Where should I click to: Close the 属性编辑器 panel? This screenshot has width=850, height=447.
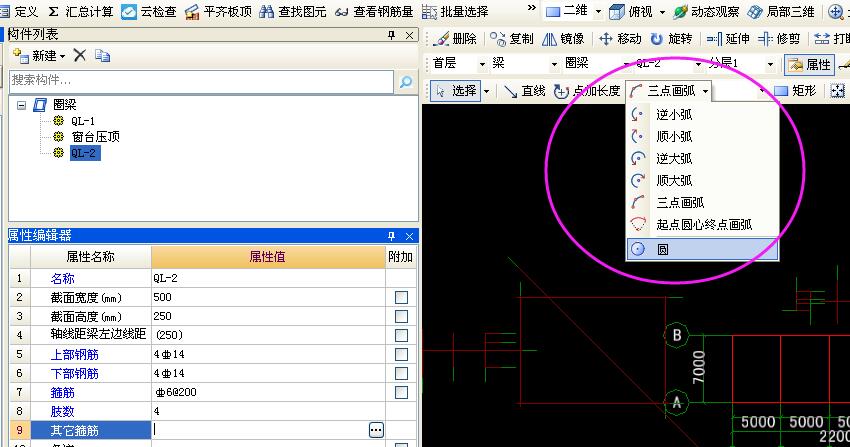click(x=410, y=236)
